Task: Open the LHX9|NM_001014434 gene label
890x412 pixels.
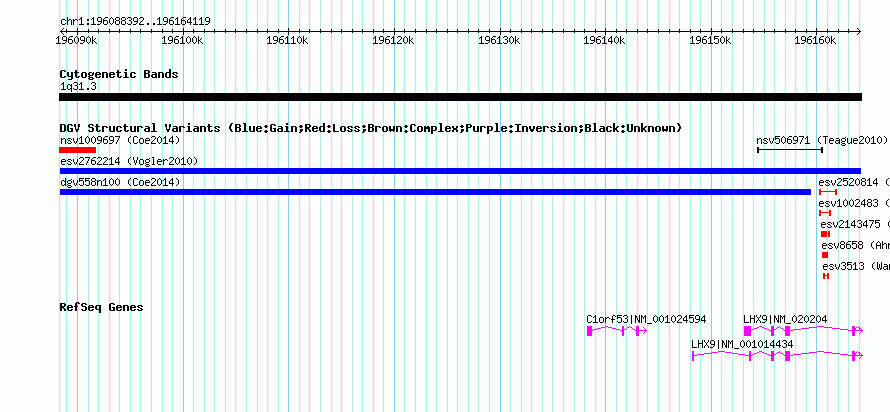Action: 742,344
